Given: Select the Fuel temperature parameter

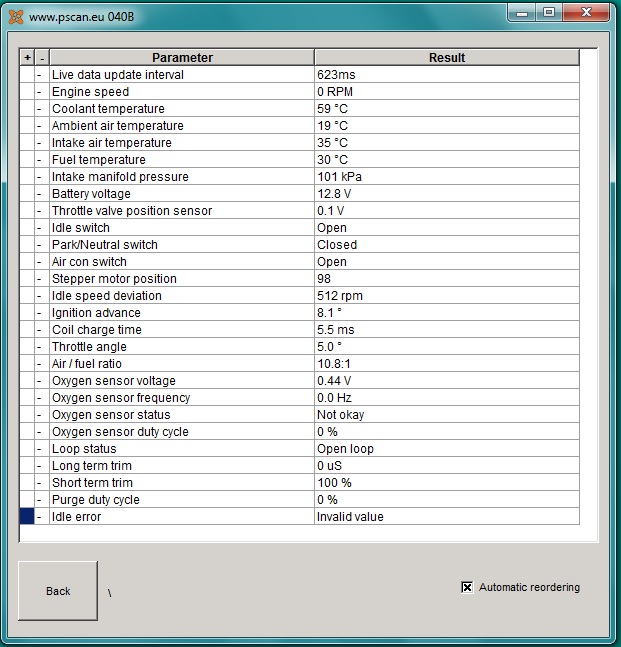Looking at the screenshot, I should (182, 160).
